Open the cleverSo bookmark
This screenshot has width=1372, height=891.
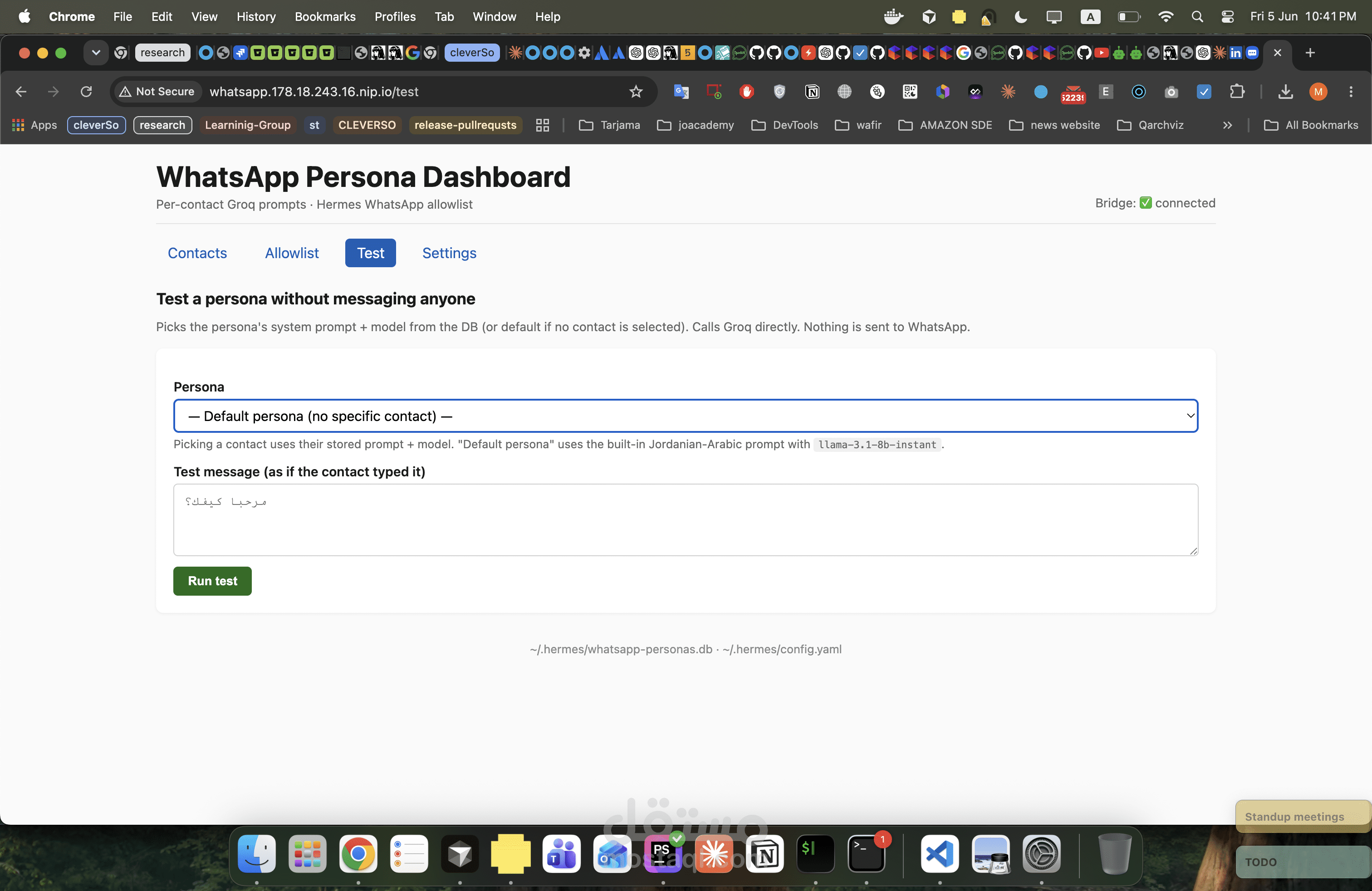pos(96,125)
